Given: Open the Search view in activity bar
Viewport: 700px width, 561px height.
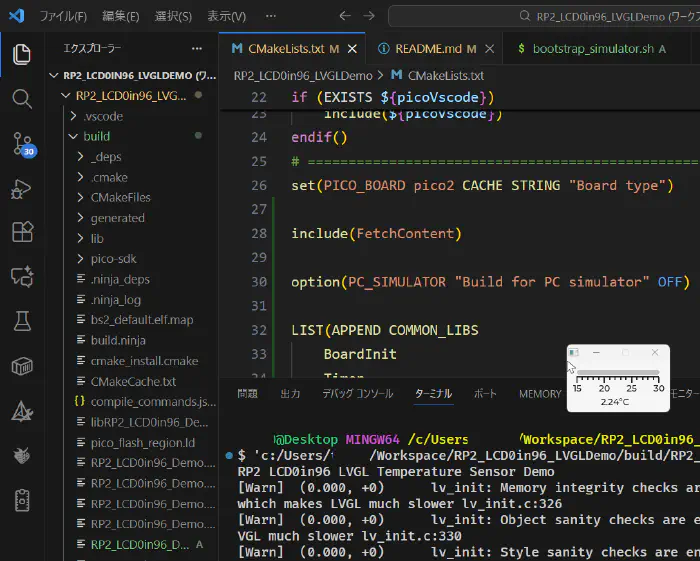Looking at the screenshot, I should point(21,98).
